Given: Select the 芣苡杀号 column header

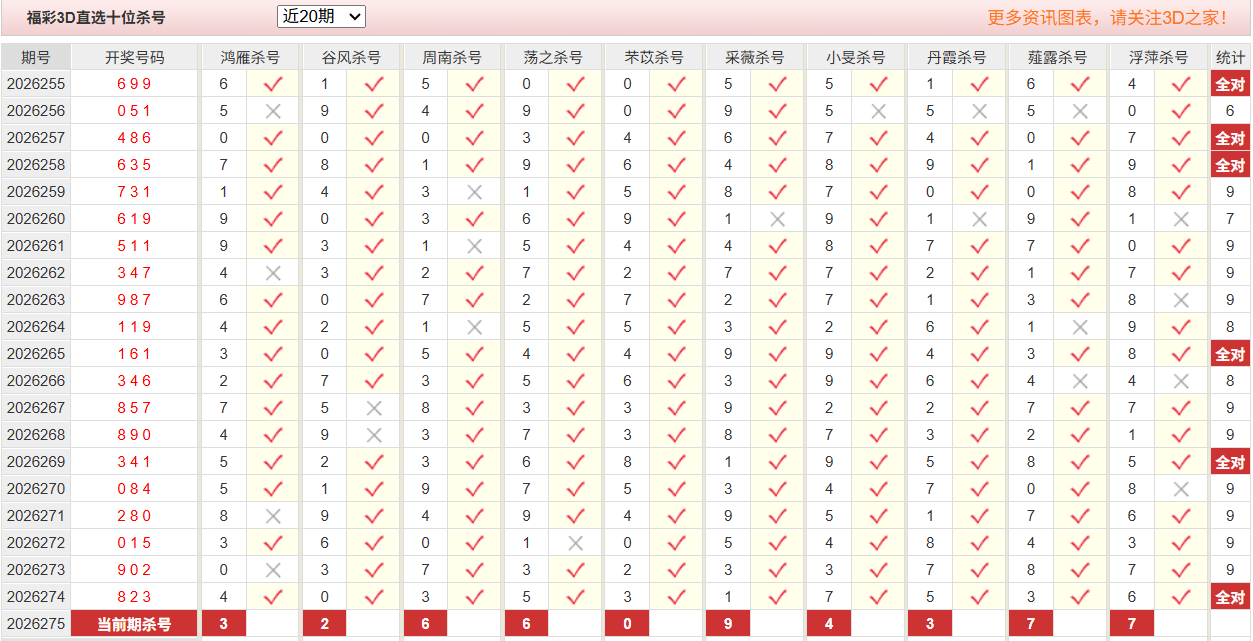Looking at the screenshot, I should [654, 57].
